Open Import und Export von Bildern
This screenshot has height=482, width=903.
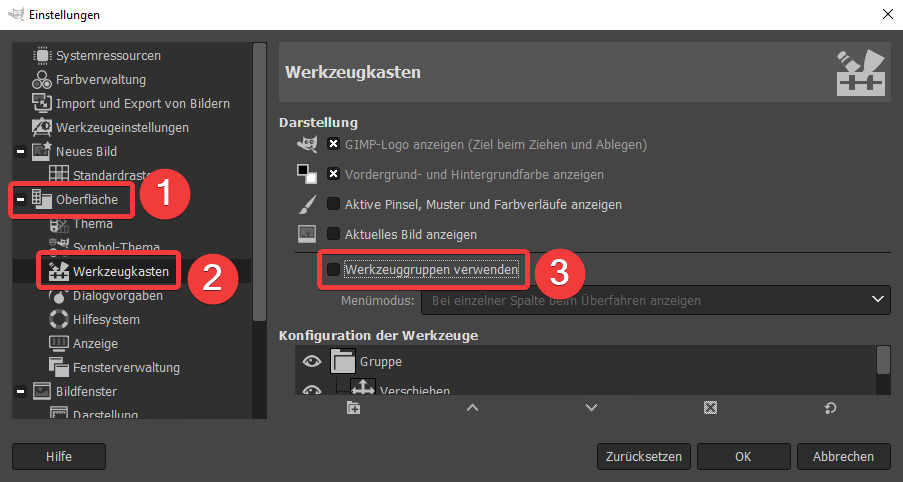point(143,104)
